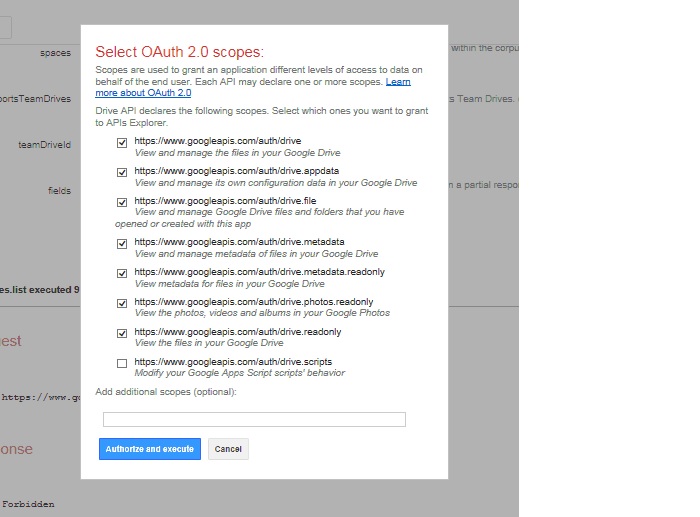Image resolution: width=700 pixels, height=517 pixels.
Task: Click the 'Forbidden' response text in background
Action: [28, 504]
